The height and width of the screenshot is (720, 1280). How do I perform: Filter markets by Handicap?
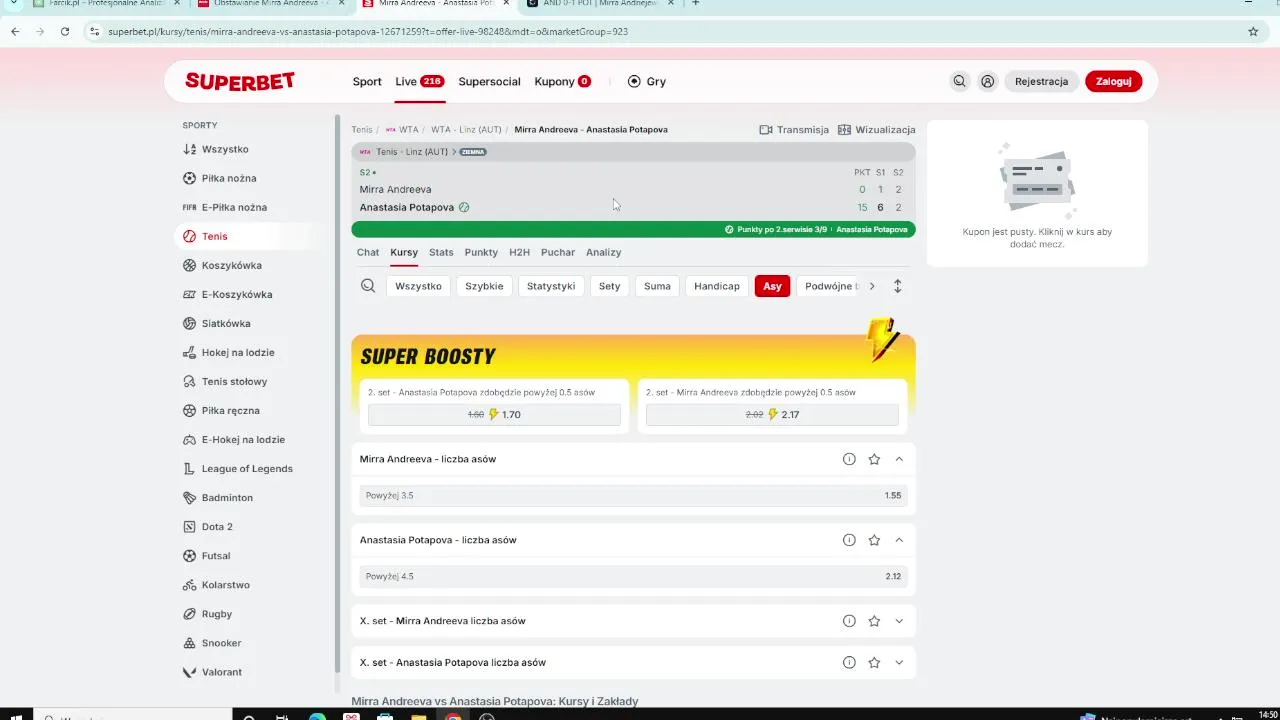[x=717, y=286]
